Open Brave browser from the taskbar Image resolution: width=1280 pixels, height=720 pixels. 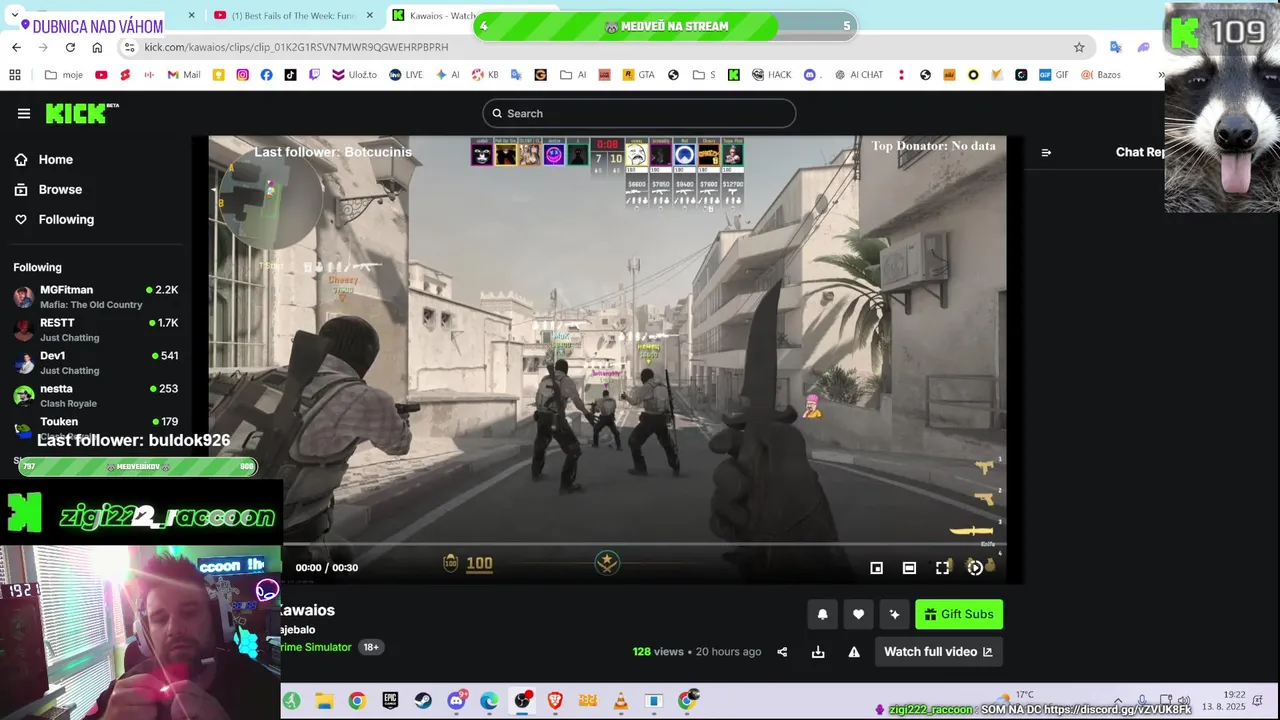point(555,701)
